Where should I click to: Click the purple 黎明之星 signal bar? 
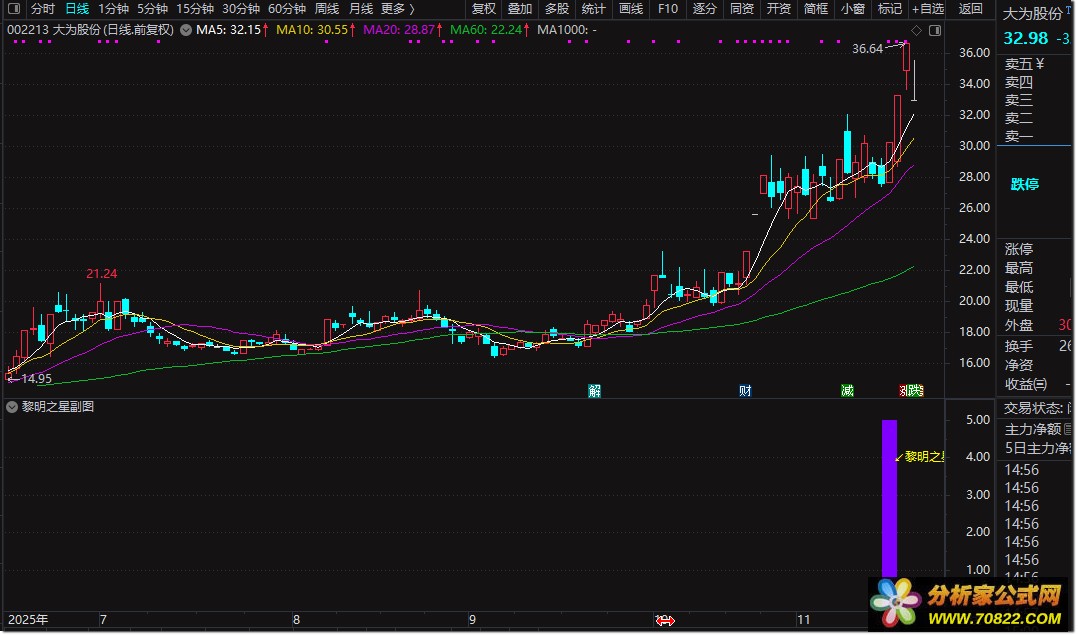coord(889,500)
